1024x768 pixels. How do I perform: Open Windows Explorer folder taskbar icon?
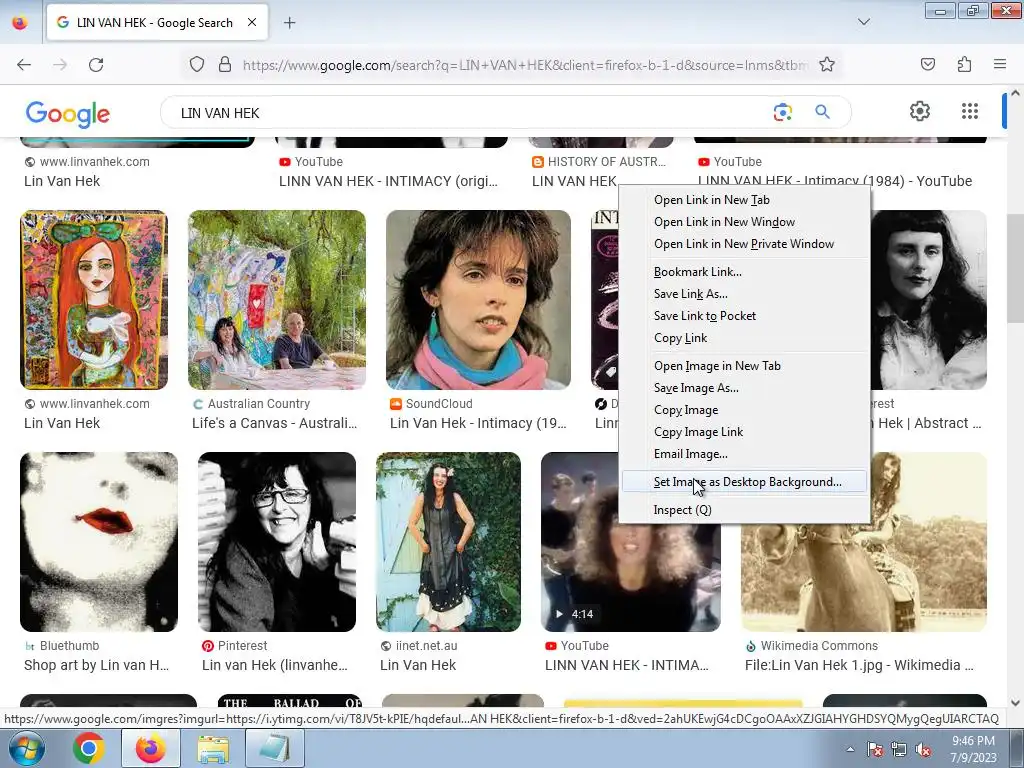(213, 748)
